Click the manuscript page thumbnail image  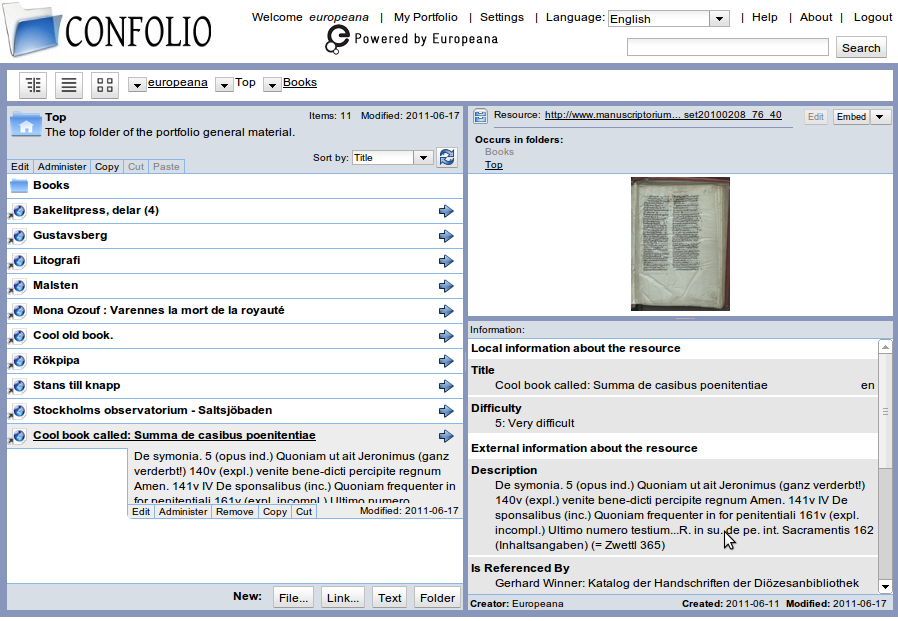point(679,244)
